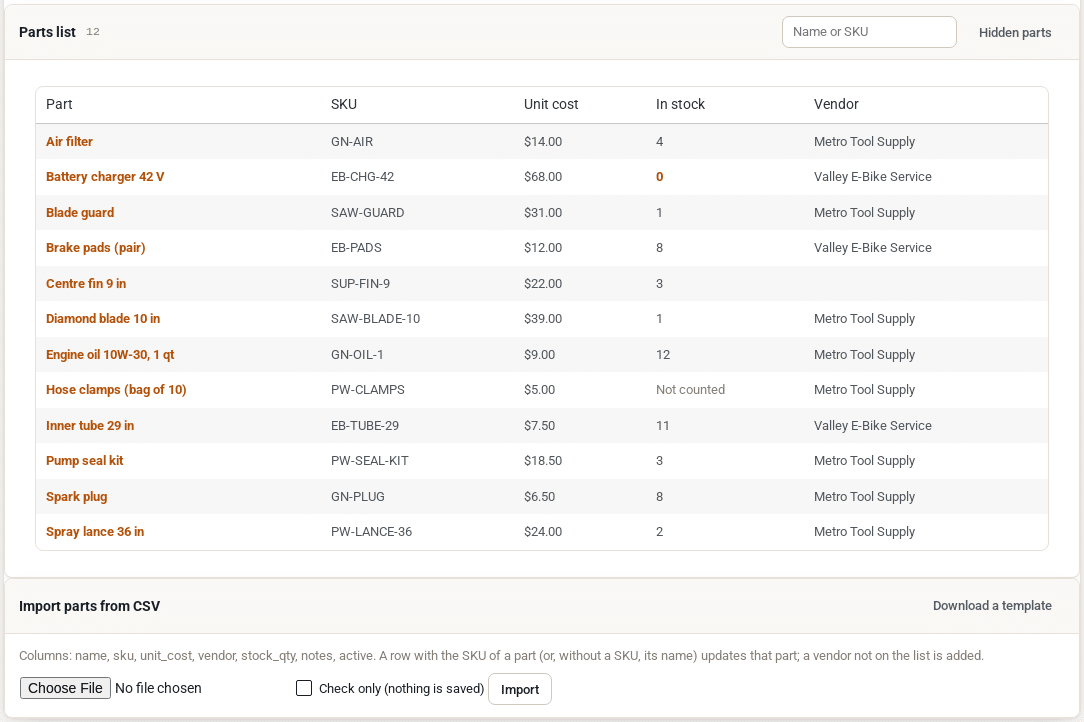Image resolution: width=1084 pixels, height=722 pixels.
Task: Click the $7.50 unit cost value
Action: (539, 425)
